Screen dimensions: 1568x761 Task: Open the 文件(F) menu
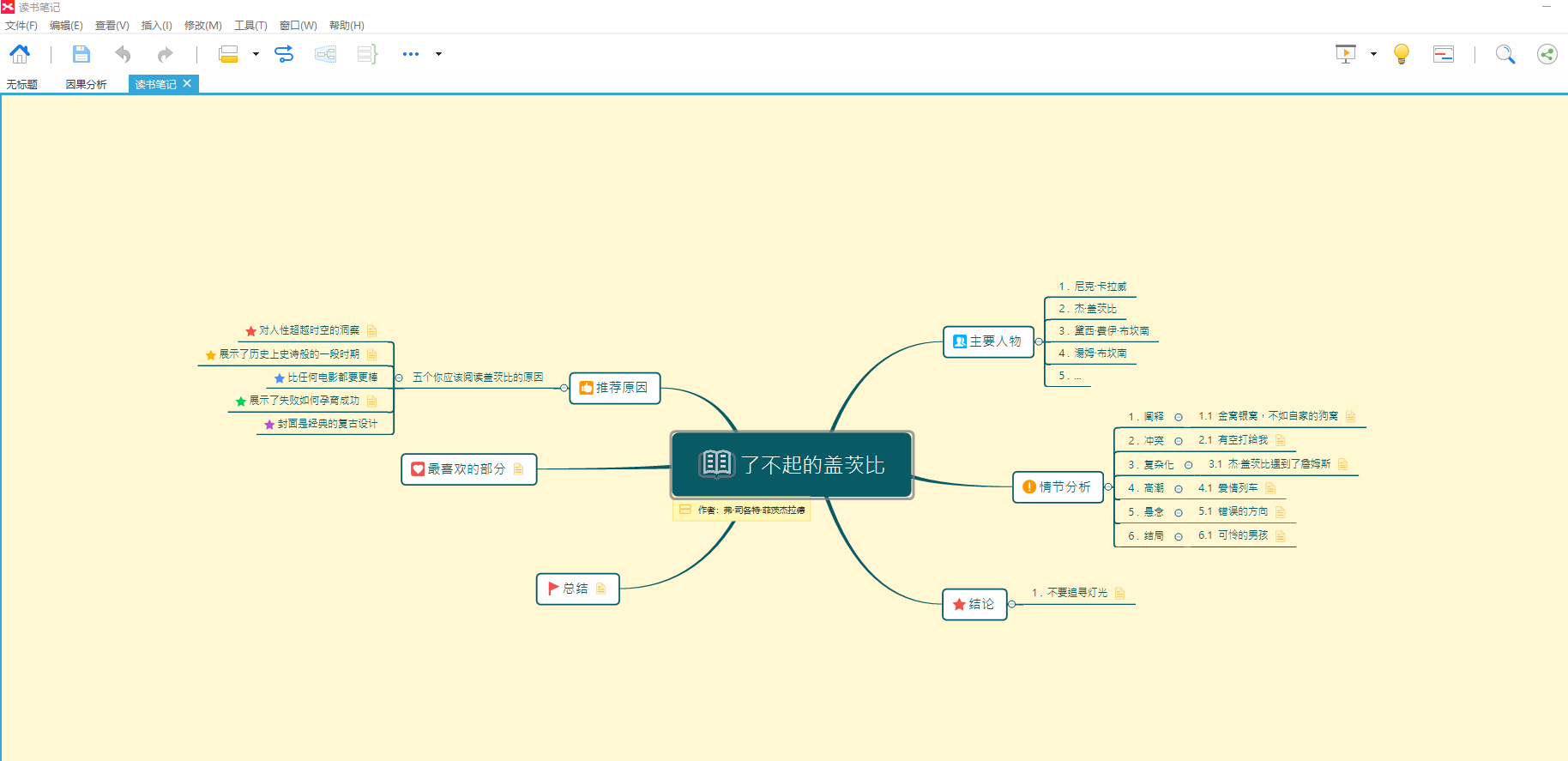(21, 26)
